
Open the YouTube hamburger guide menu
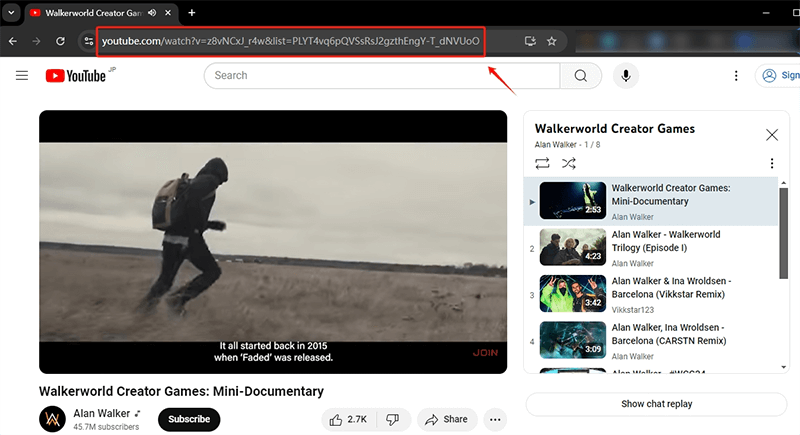click(22, 76)
